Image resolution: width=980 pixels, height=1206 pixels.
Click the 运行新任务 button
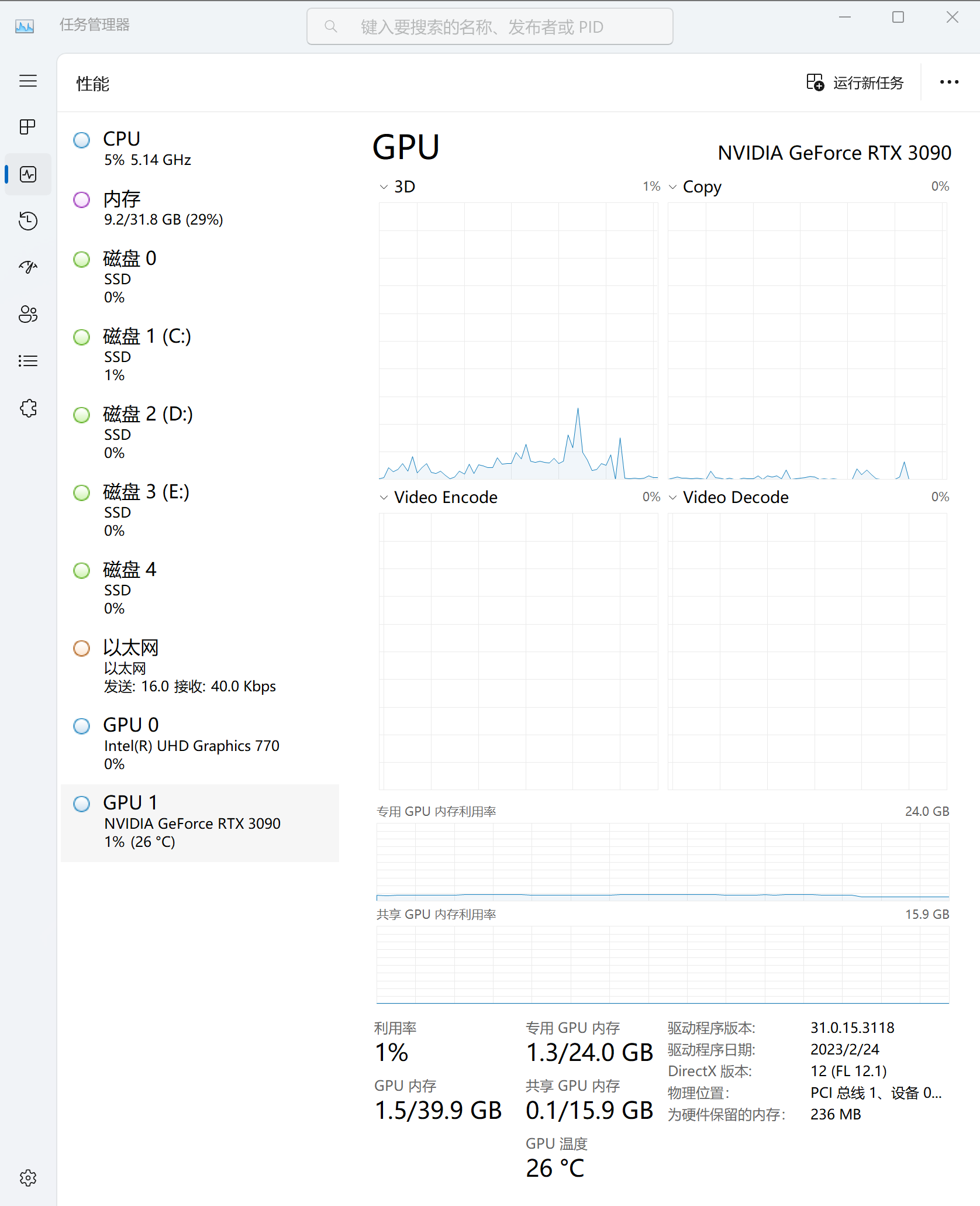coord(855,83)
